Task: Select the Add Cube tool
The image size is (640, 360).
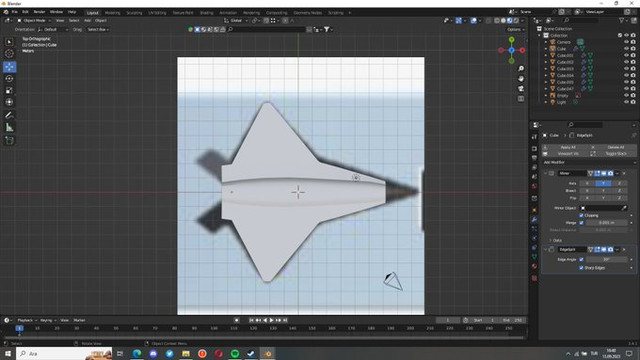Action: coord(9,141)
